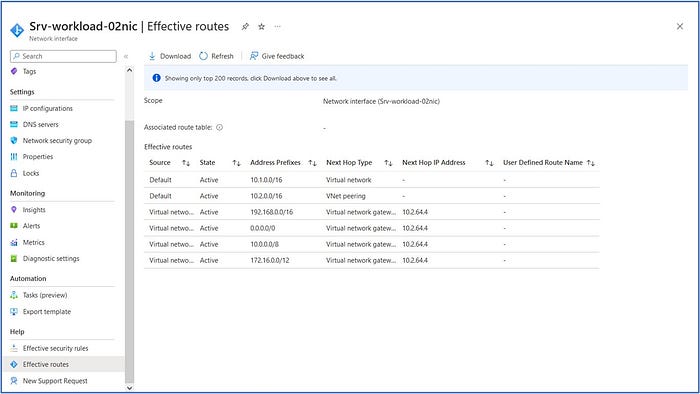The width and height of the screenshot is (700, 394).
Task: Select the 10.2.0.0/16 VNet peering row
Action: pyautogui.click(x=371, y=196)
